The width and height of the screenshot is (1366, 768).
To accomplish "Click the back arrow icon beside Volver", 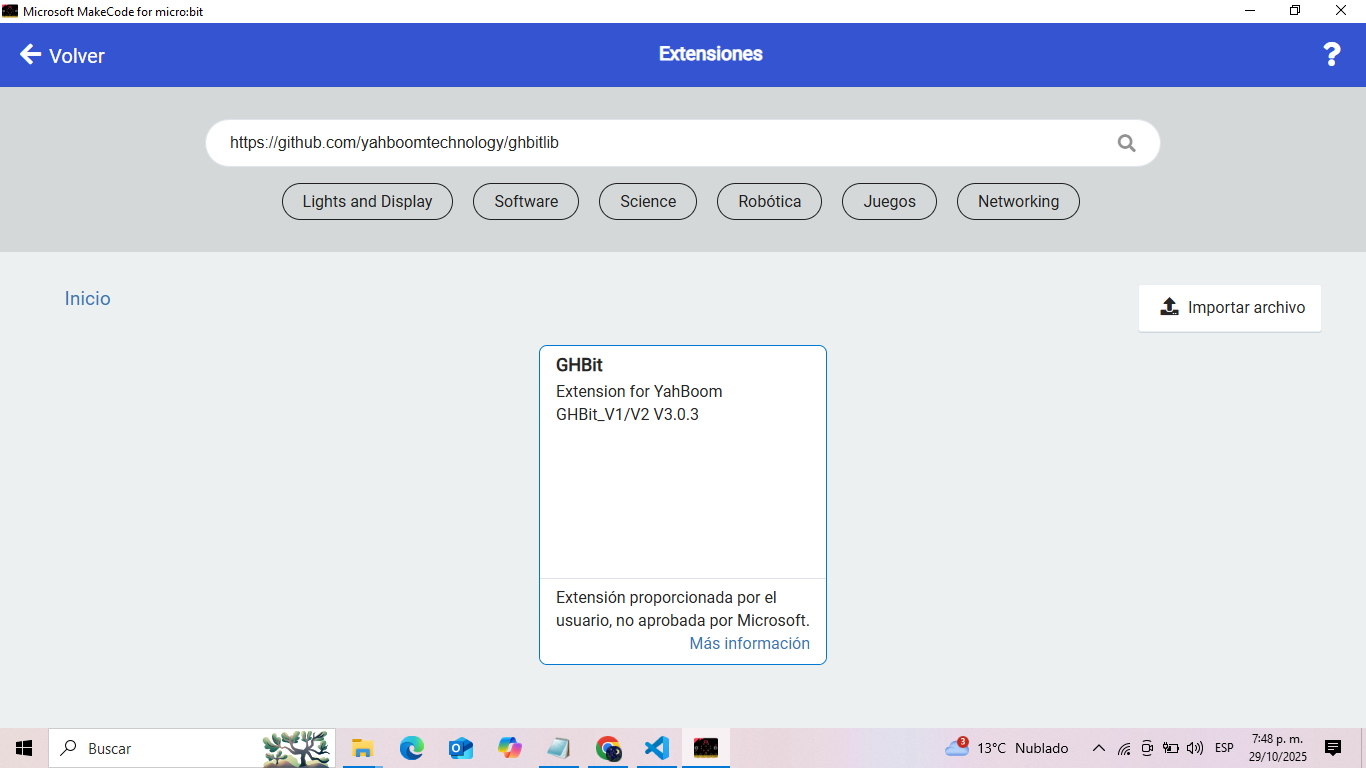I will [30, 55].
